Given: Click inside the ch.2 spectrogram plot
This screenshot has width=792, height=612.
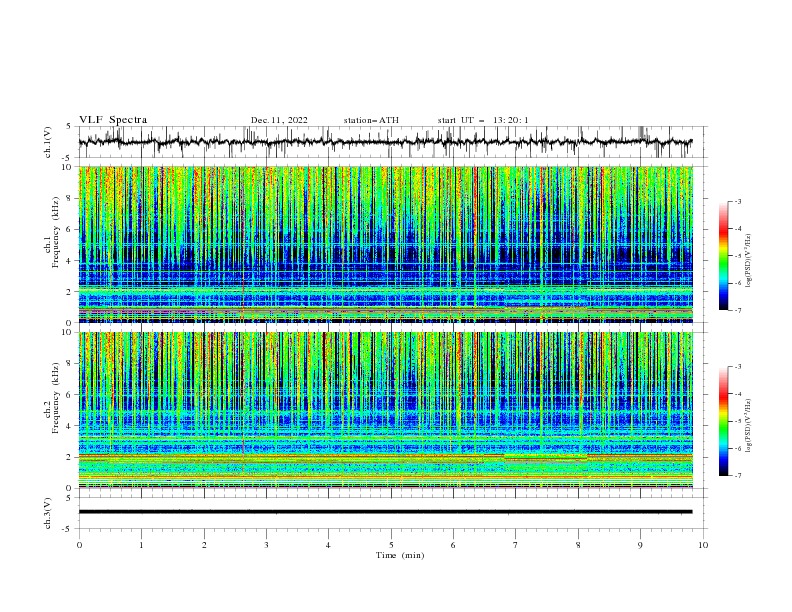Looking at the screenshot, I should pos(386,410).
